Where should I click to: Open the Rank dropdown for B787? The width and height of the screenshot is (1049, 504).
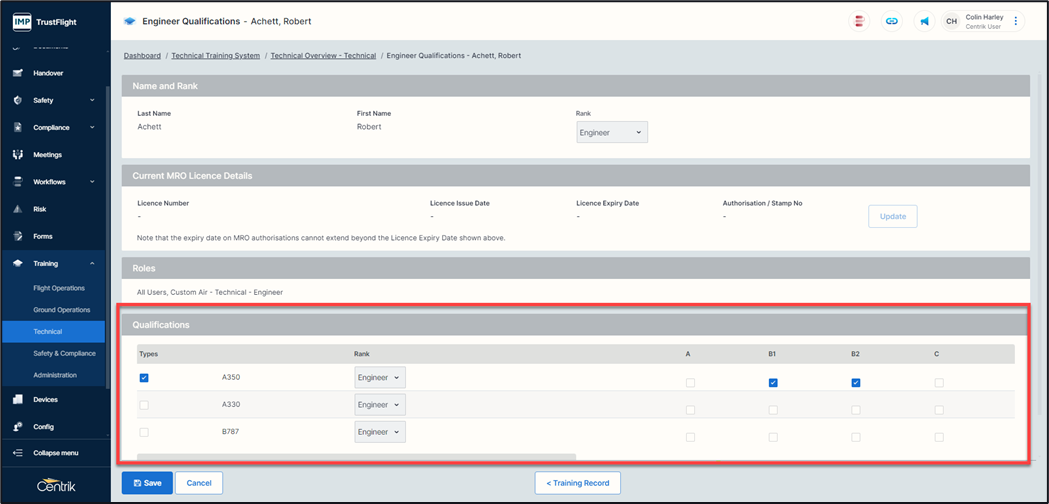[x=380, y=432]
